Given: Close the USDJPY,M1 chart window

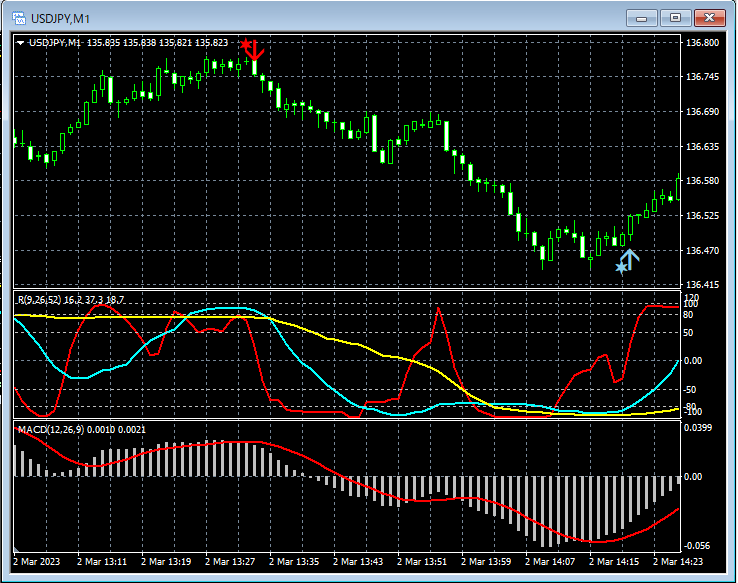Looking at the screenshot, I should (709, 18).
